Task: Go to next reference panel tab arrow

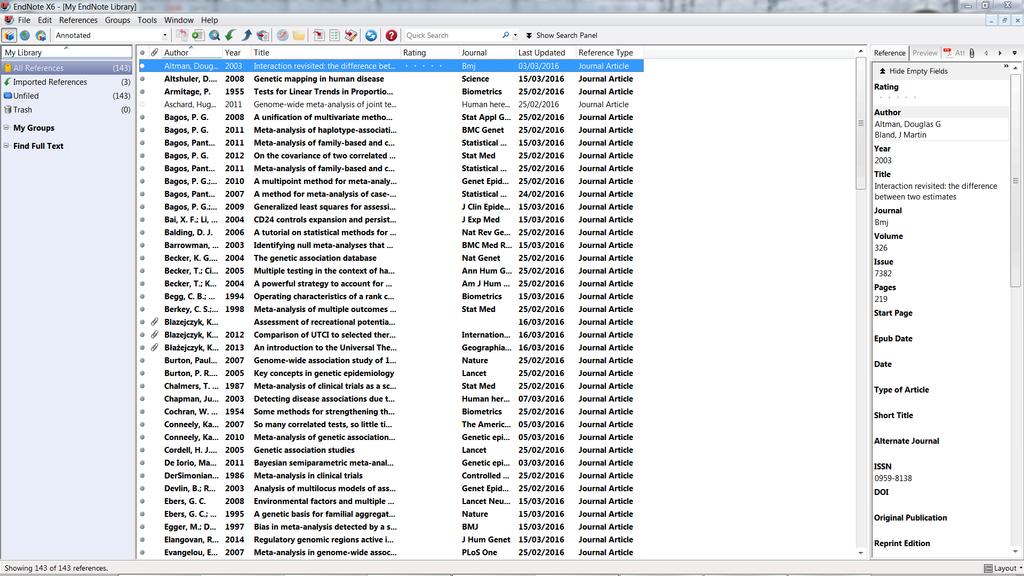Action: pyautogui.click(x=1000, y=53)
